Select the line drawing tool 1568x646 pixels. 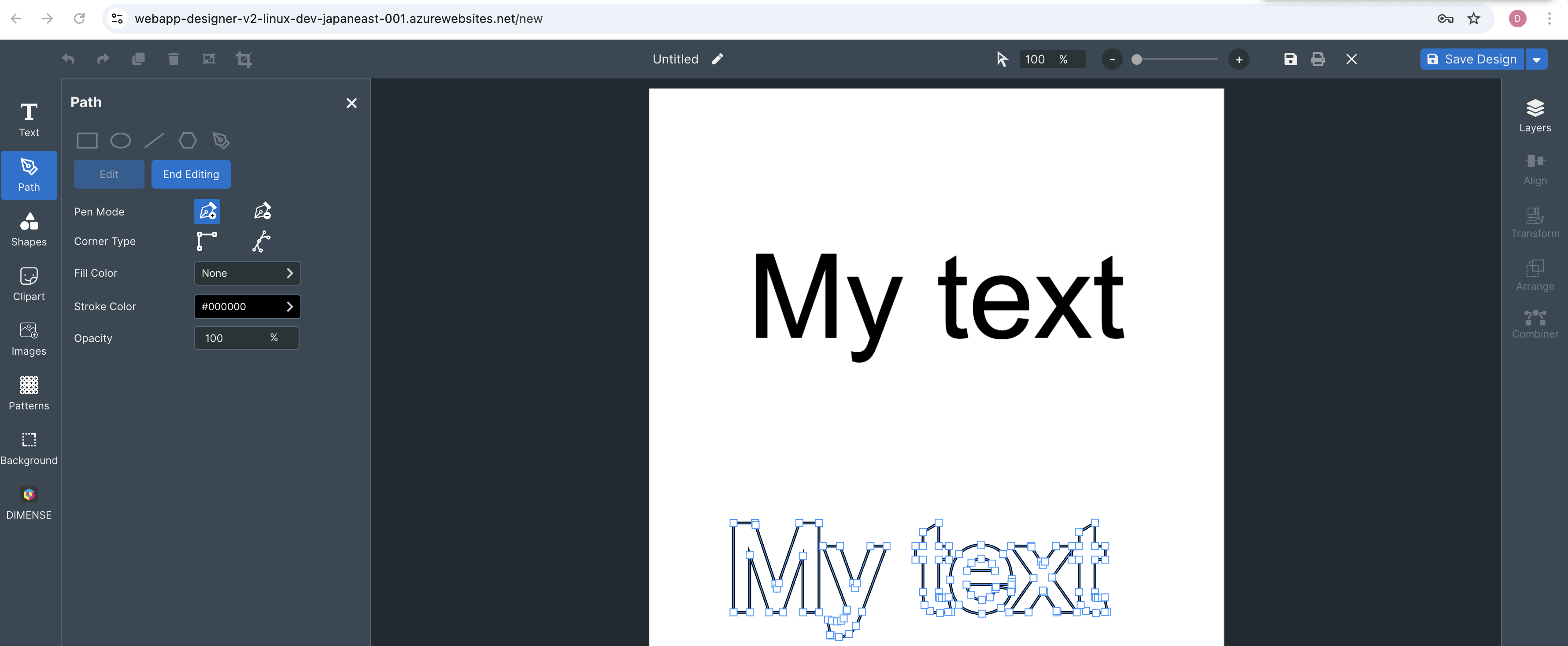pos(154,141)
